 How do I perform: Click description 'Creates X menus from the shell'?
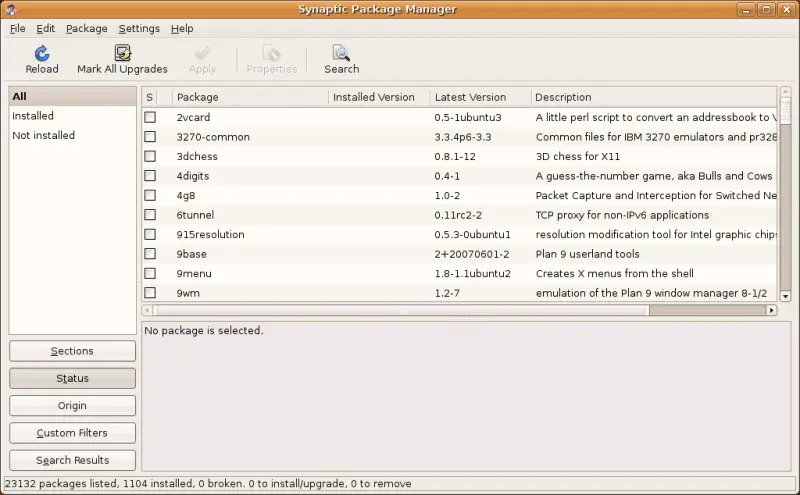click(x=615, y=274)
